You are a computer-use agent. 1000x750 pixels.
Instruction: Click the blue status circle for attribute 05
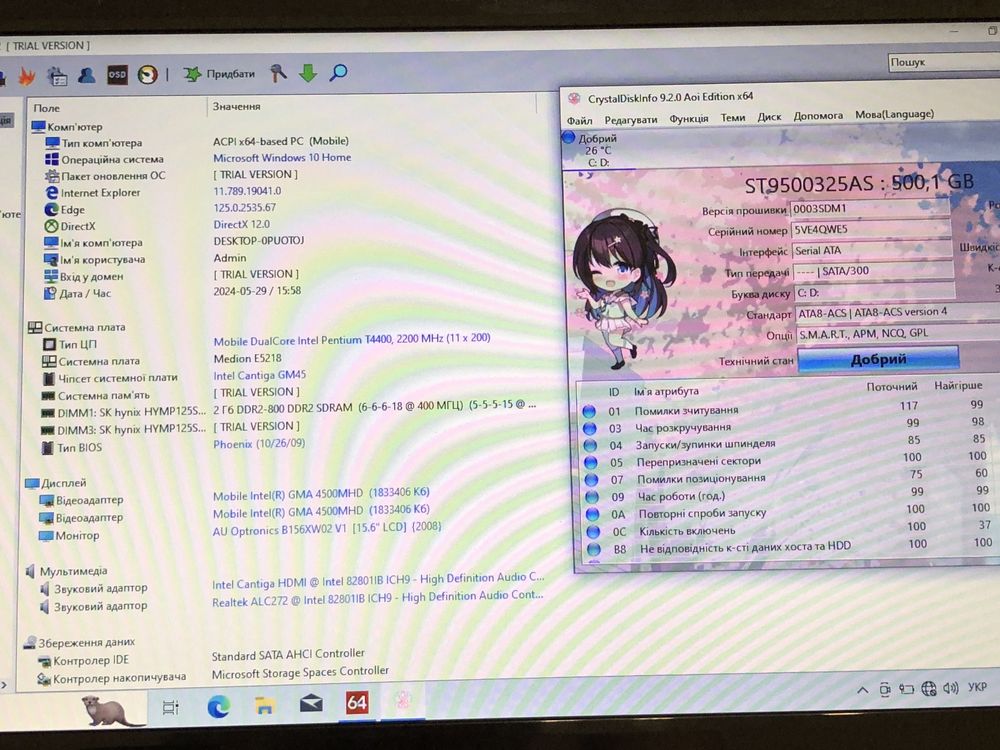[591, 462]
